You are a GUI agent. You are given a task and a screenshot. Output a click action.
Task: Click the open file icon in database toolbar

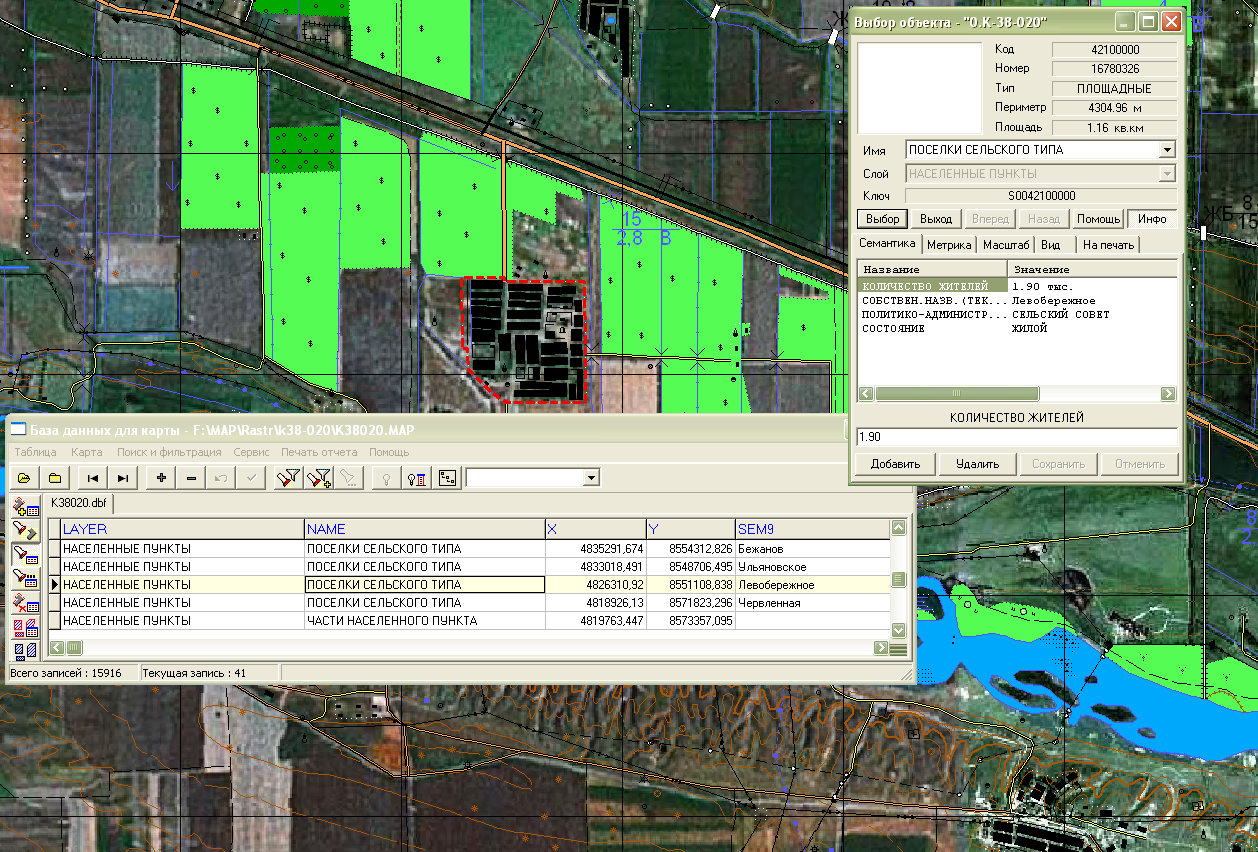pos(23,478)
